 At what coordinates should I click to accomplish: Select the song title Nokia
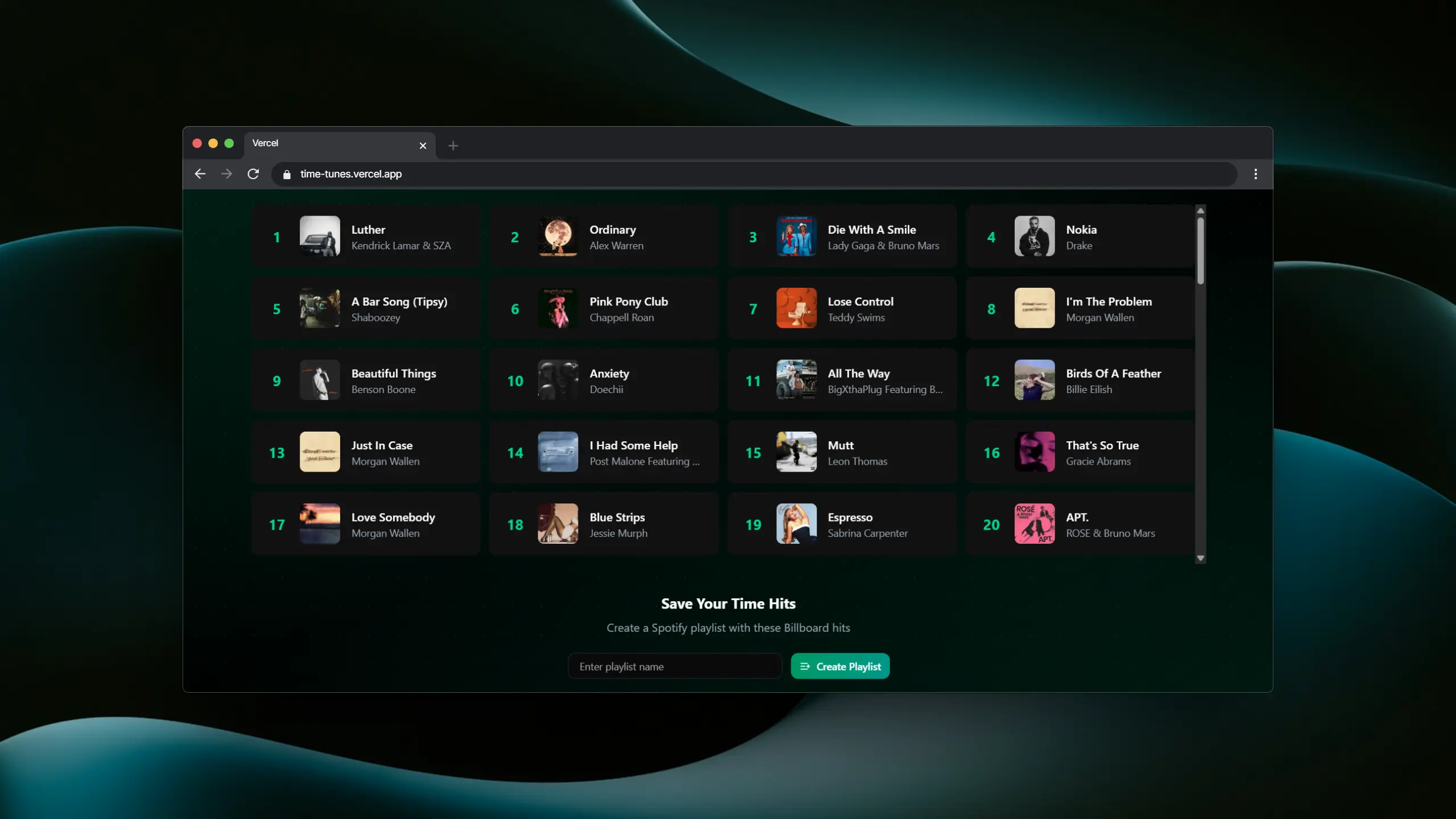coord(1081,230)
